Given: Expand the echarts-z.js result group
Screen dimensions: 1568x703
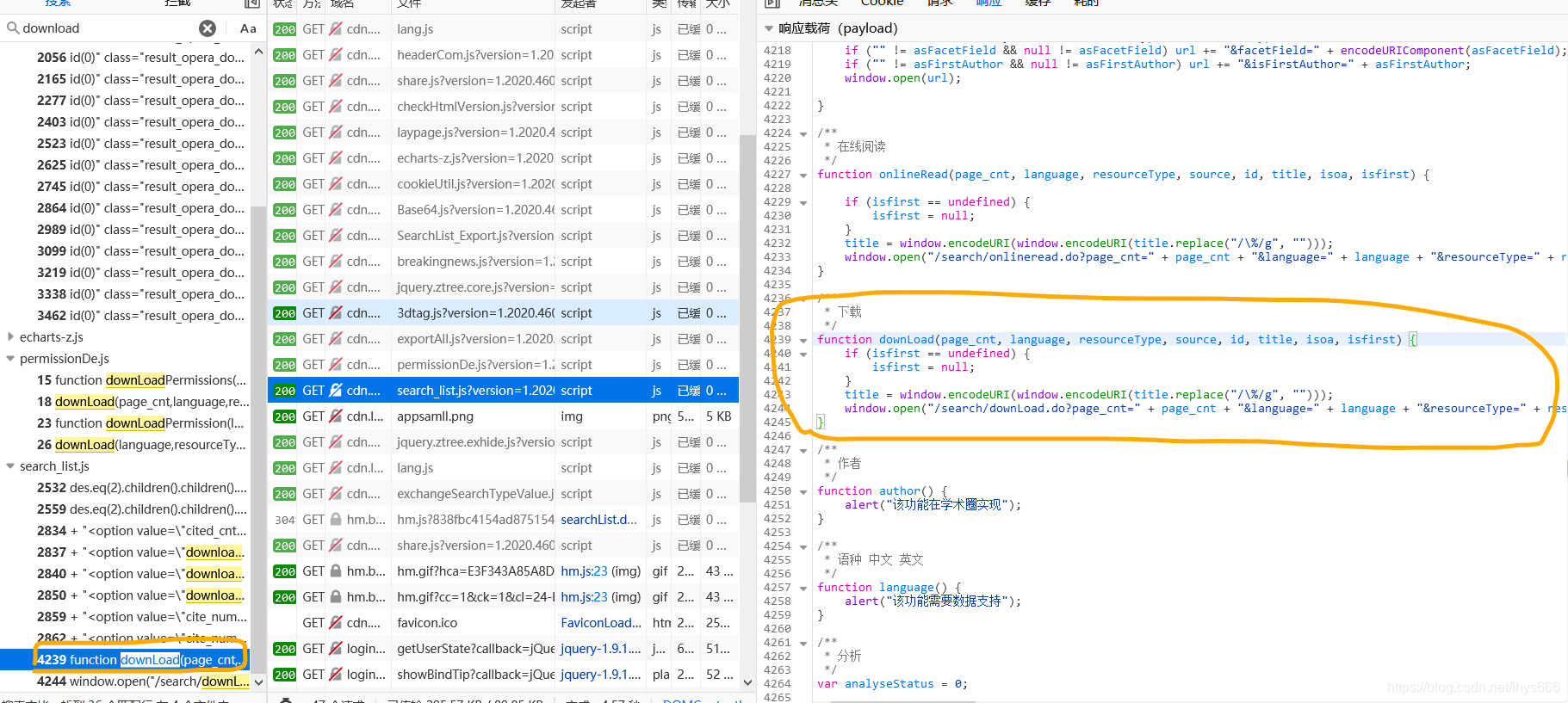Looking at the screenshot, I should [10, 337].
